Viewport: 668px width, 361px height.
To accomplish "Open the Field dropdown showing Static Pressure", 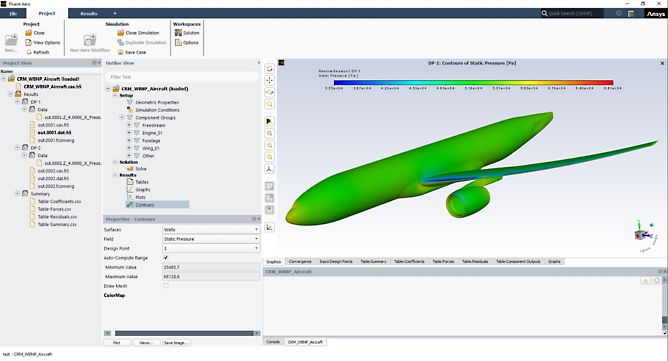I will tap(211, 239).
